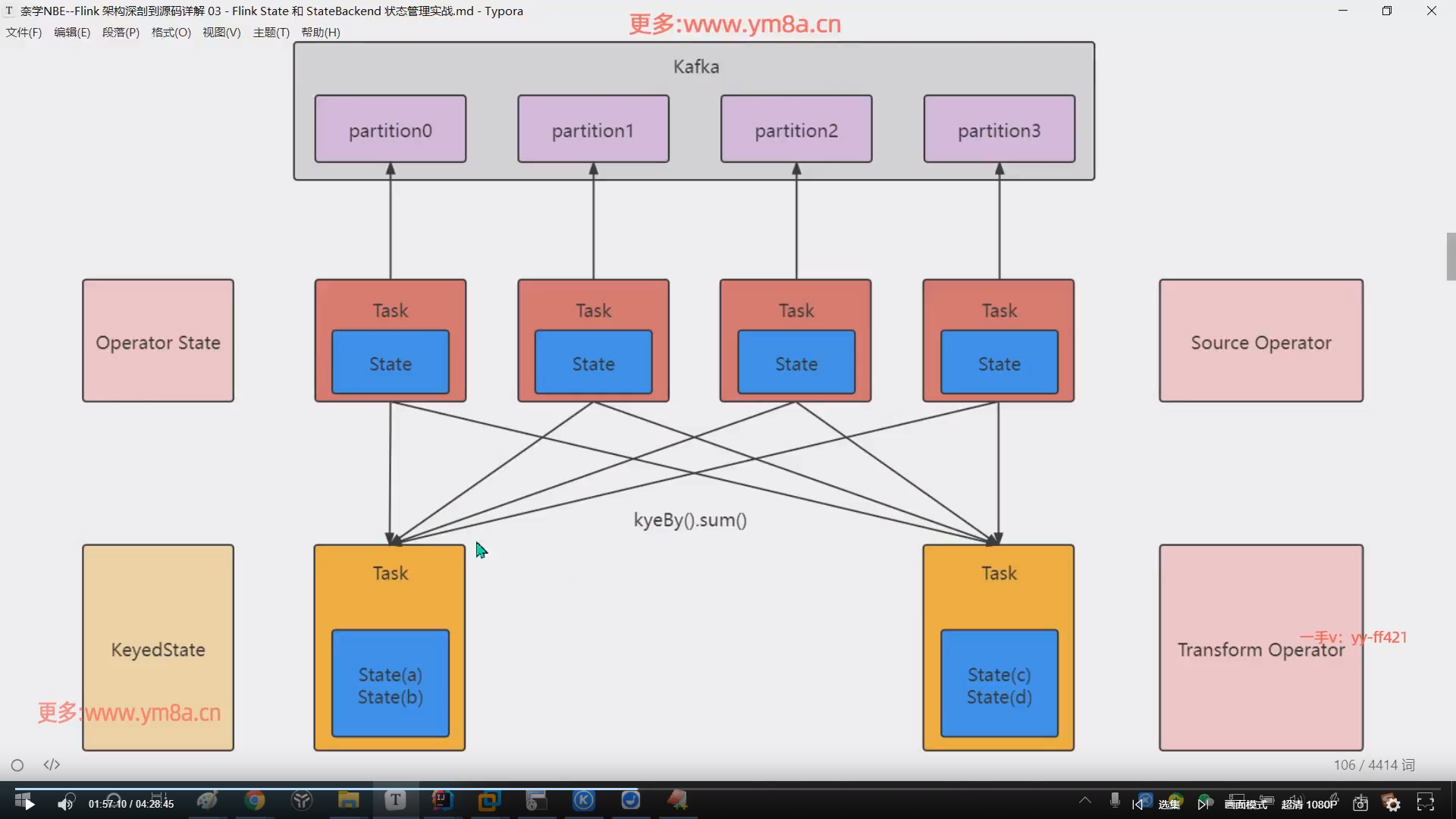This screenshot has width=1456, height=819.
Task: Open File Explorer folder icon in taskbar
Action: pos(348,801)
